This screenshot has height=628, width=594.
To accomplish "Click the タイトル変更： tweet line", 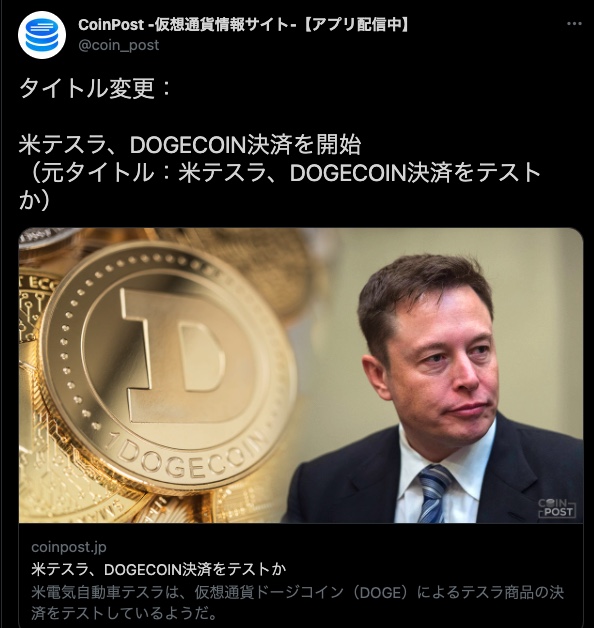I will pyautogui.click(x=95, y=88).
